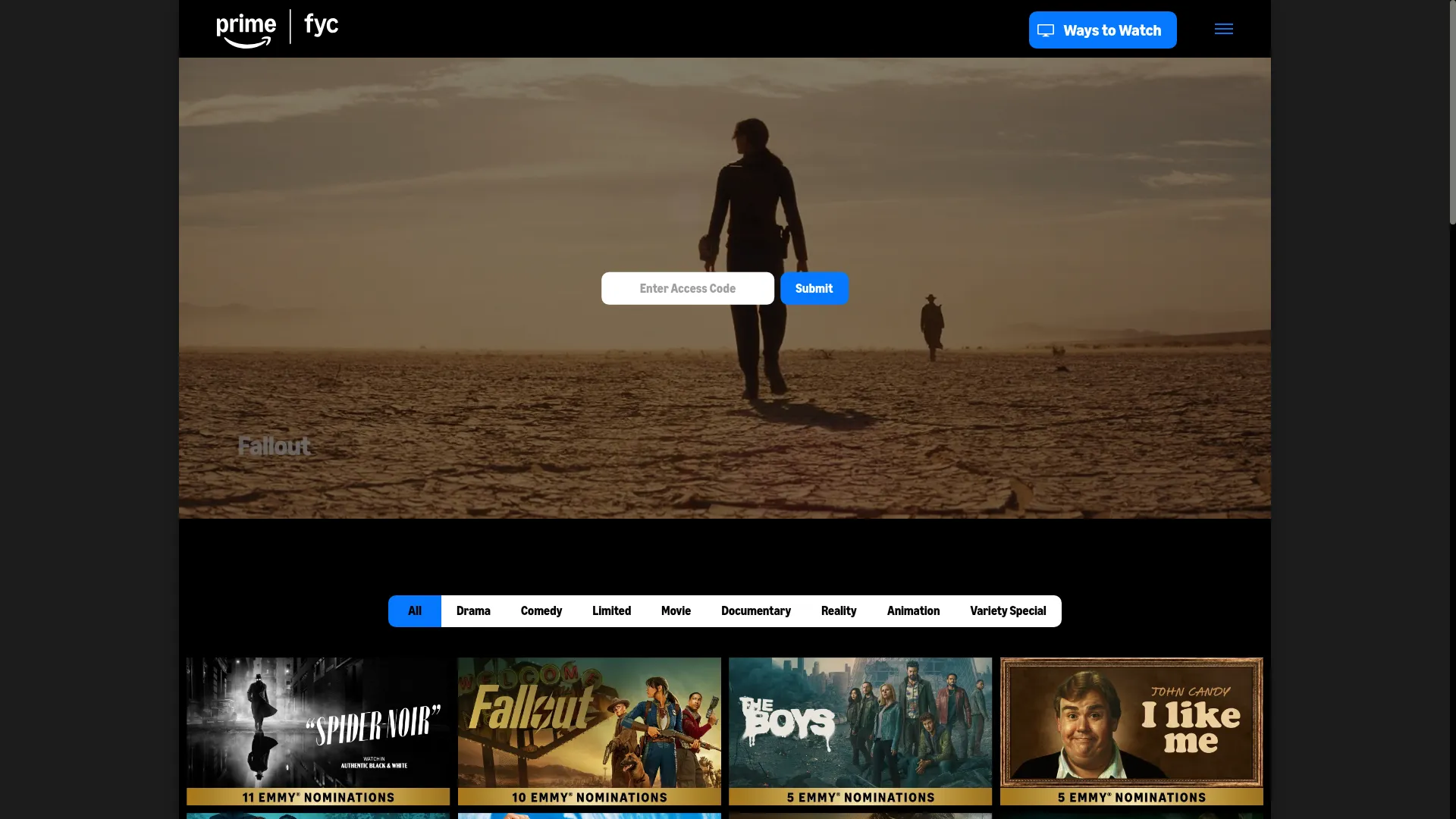The width and height of the screenshot is (1456, 819).
Task: Click the fyc logo text
Action: (x=322, y=25)
